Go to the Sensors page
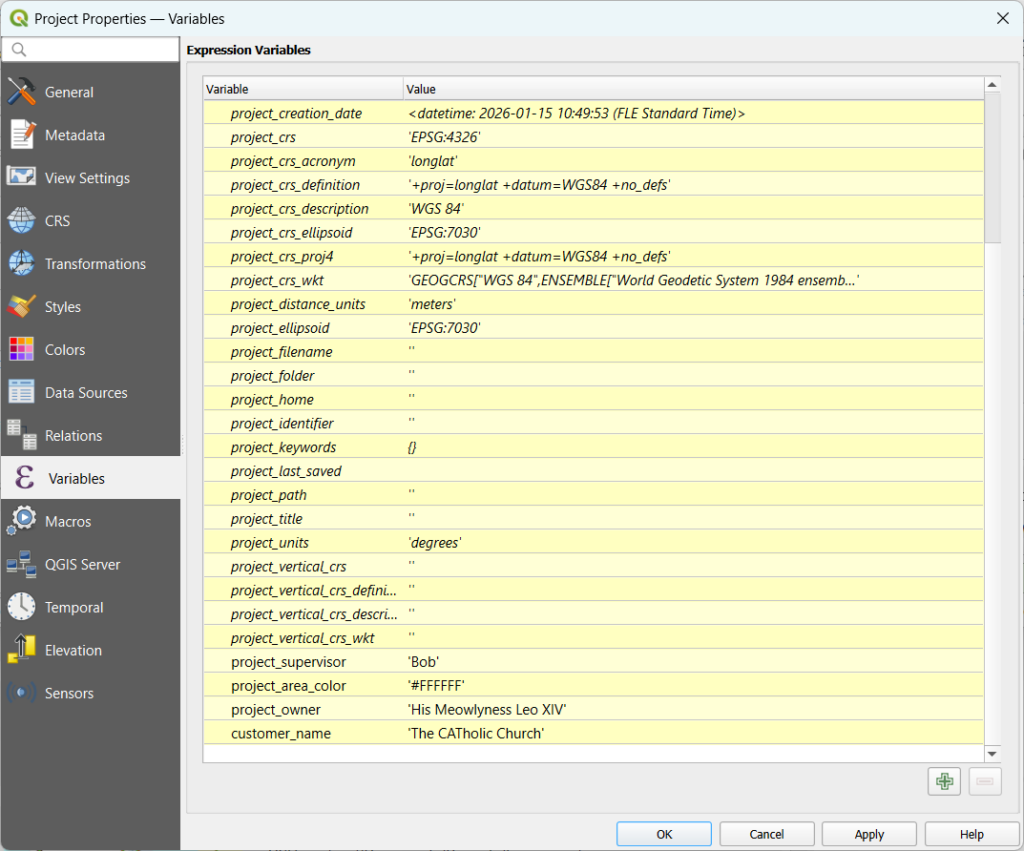1024x851 pixels. 68,693
